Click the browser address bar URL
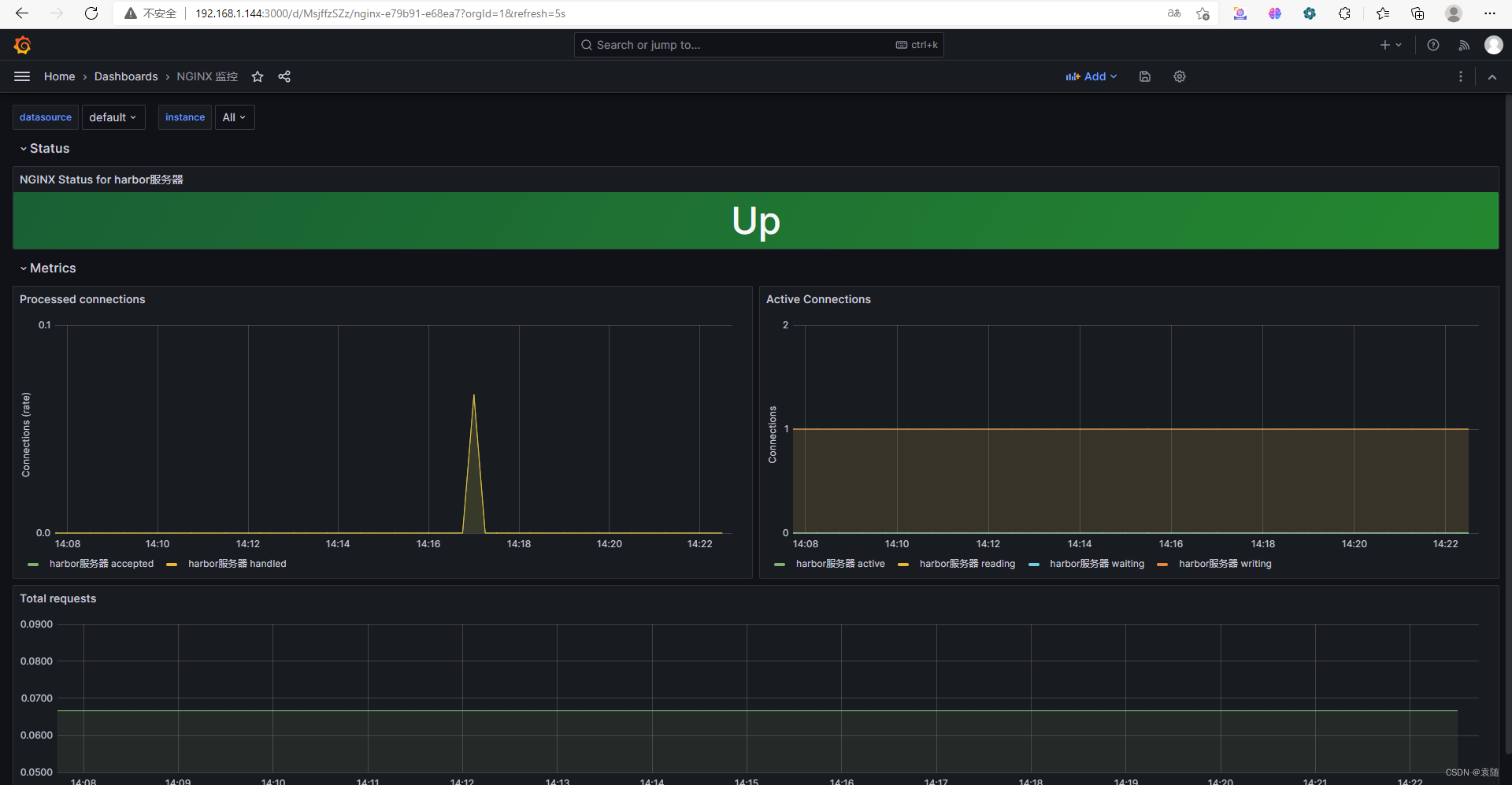This screenshot has width=1512, height=785. coord(380,13)
